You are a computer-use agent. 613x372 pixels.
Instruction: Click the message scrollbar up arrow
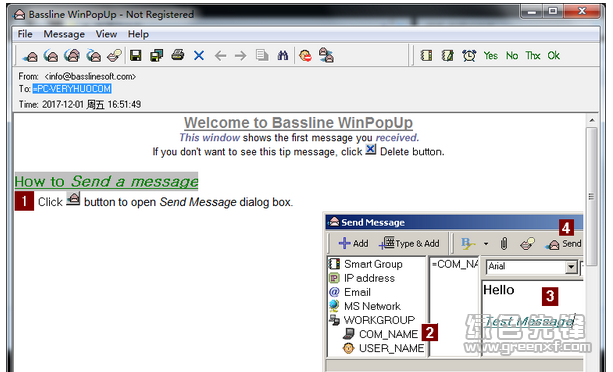coord(592,120)
